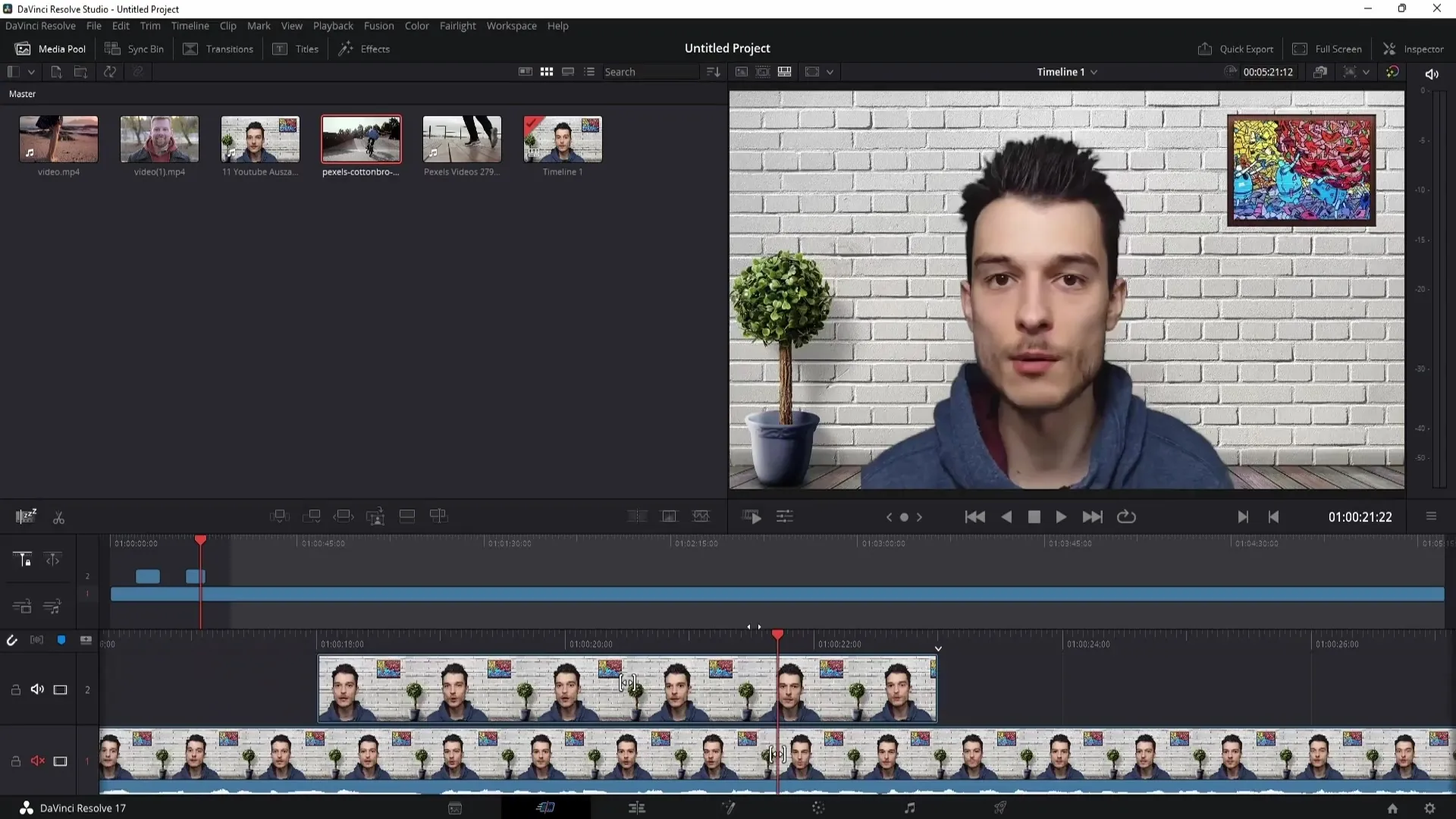Expand the safe area options chevron

(x=830, y=72)
